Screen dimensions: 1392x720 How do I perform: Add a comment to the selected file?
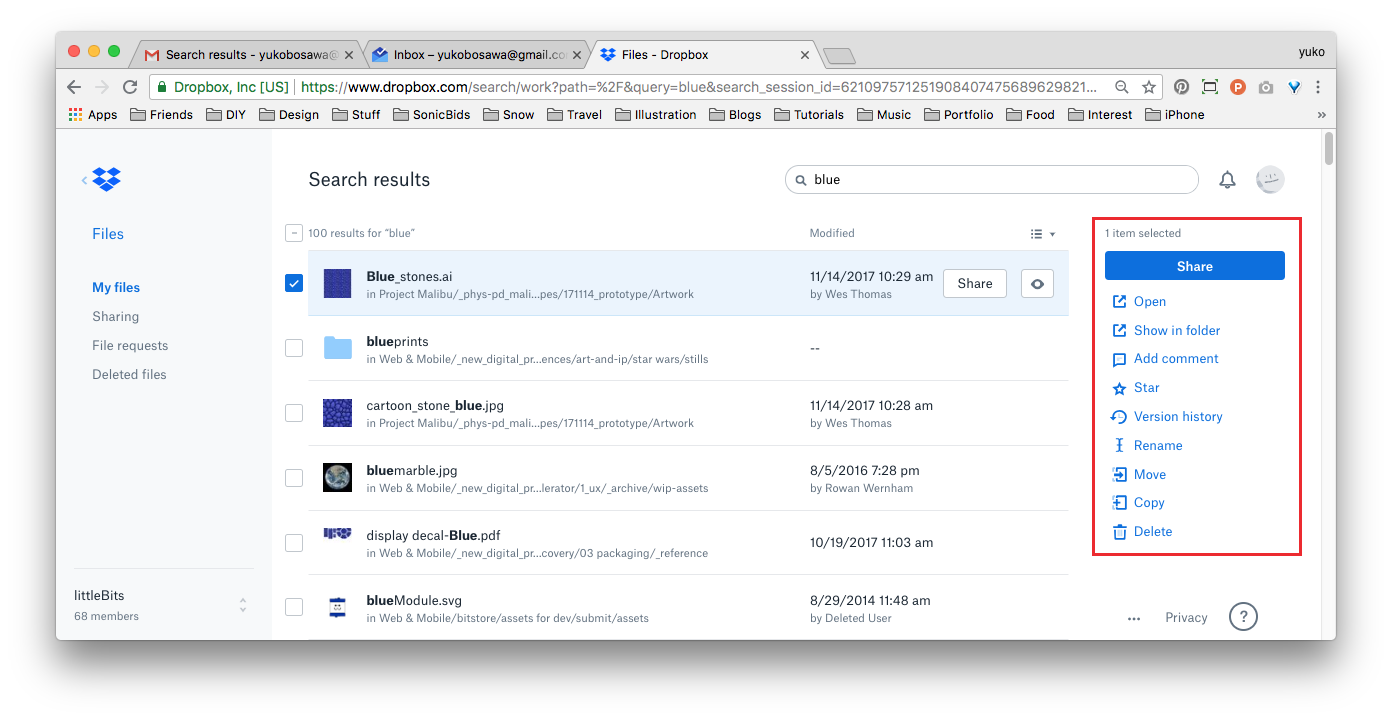click(1176, 358)
